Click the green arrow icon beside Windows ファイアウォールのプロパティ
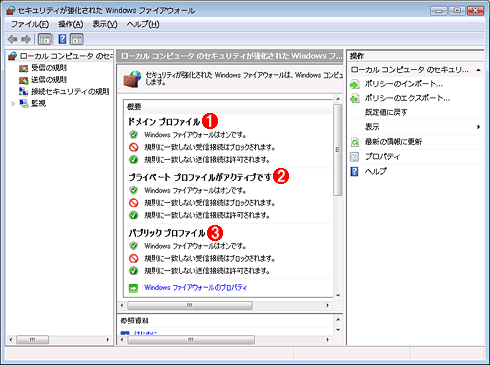The height and width of the screenshot is (365, 490). [133, 288]
